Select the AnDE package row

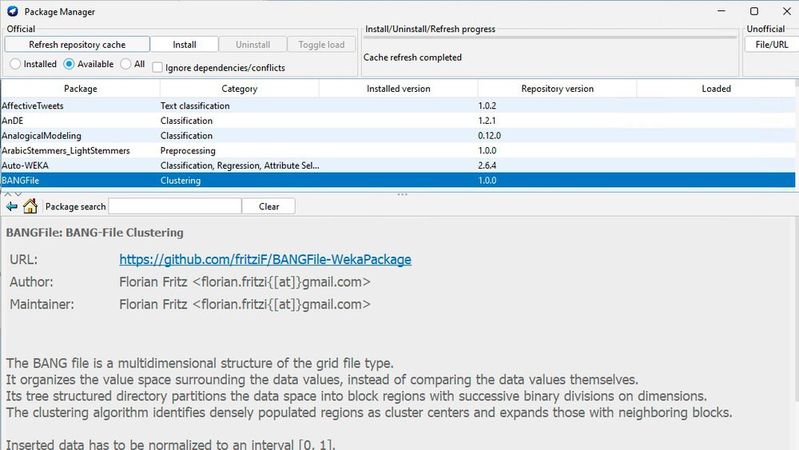[x=398, y=120]
